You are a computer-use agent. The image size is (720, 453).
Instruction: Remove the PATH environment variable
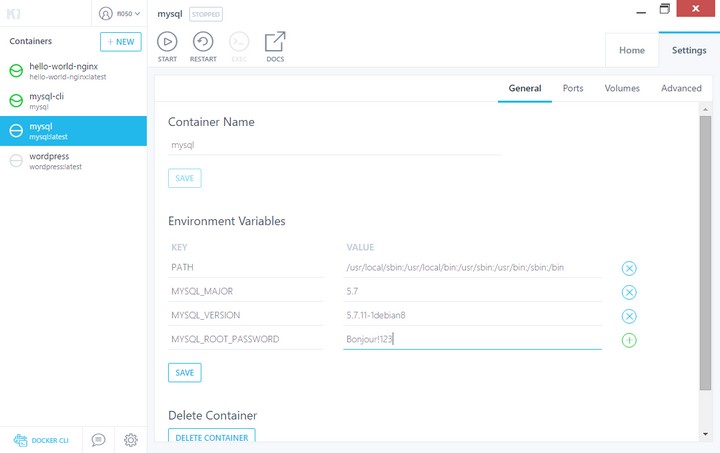[x=629, y=268]
